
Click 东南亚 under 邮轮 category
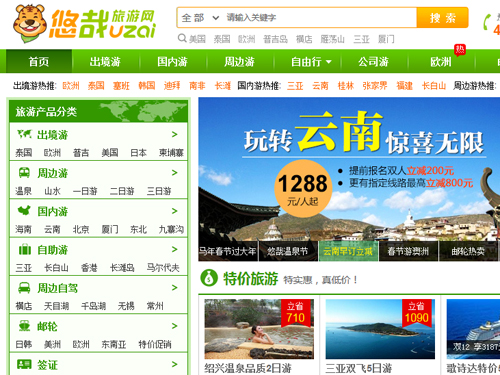[x=114, y=344]
